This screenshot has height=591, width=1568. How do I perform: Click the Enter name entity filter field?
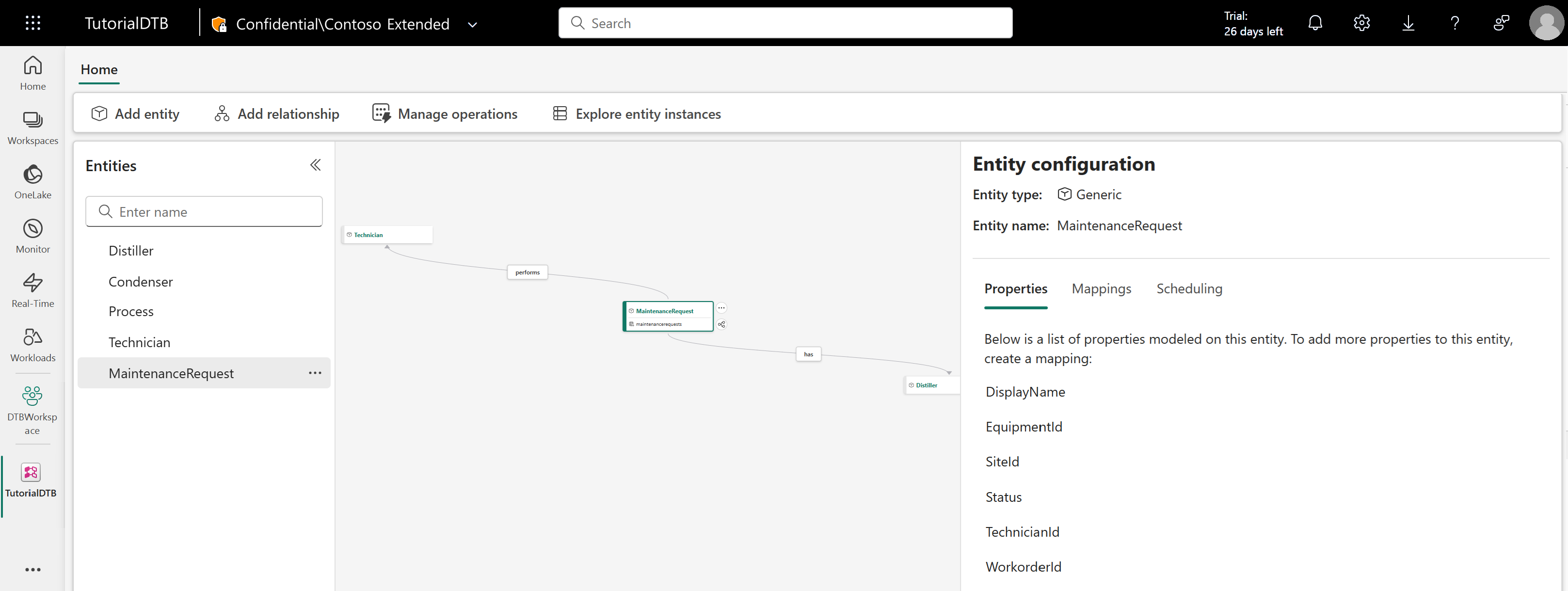[204, 212]
